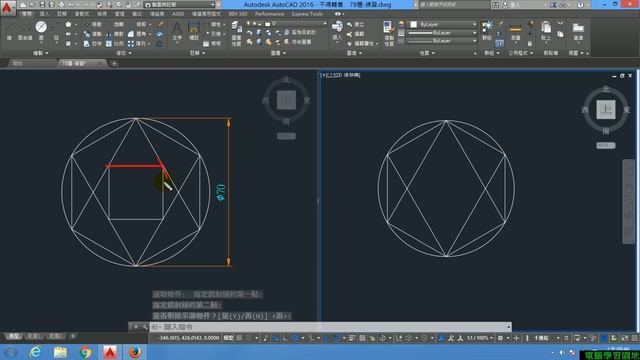Viewport: 640px width, 360px height.
Task: Toggle lineweight display in status bar
Action: [x=352, y=338]
